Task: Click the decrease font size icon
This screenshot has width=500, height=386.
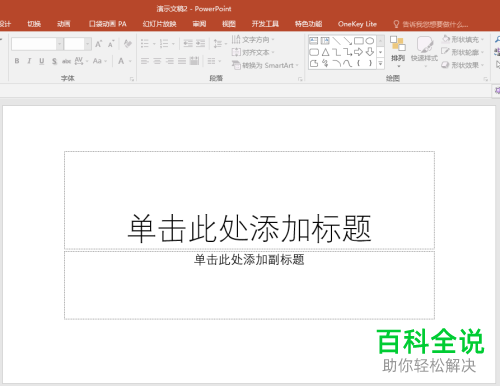Action: coord(111,44)
